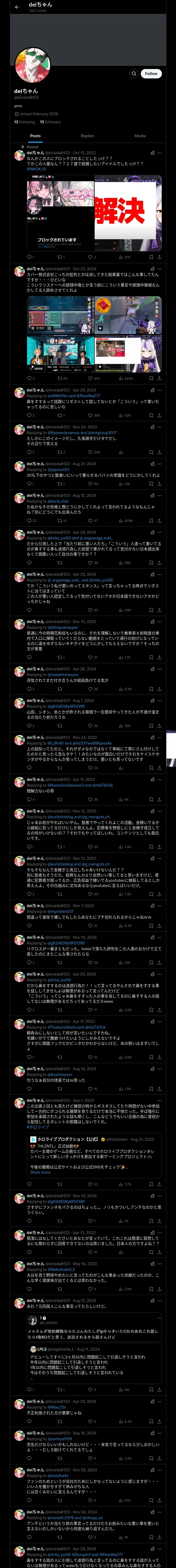176x1568 pixels.
Task: Switch to the Replies tab
Action: [87, 136]
